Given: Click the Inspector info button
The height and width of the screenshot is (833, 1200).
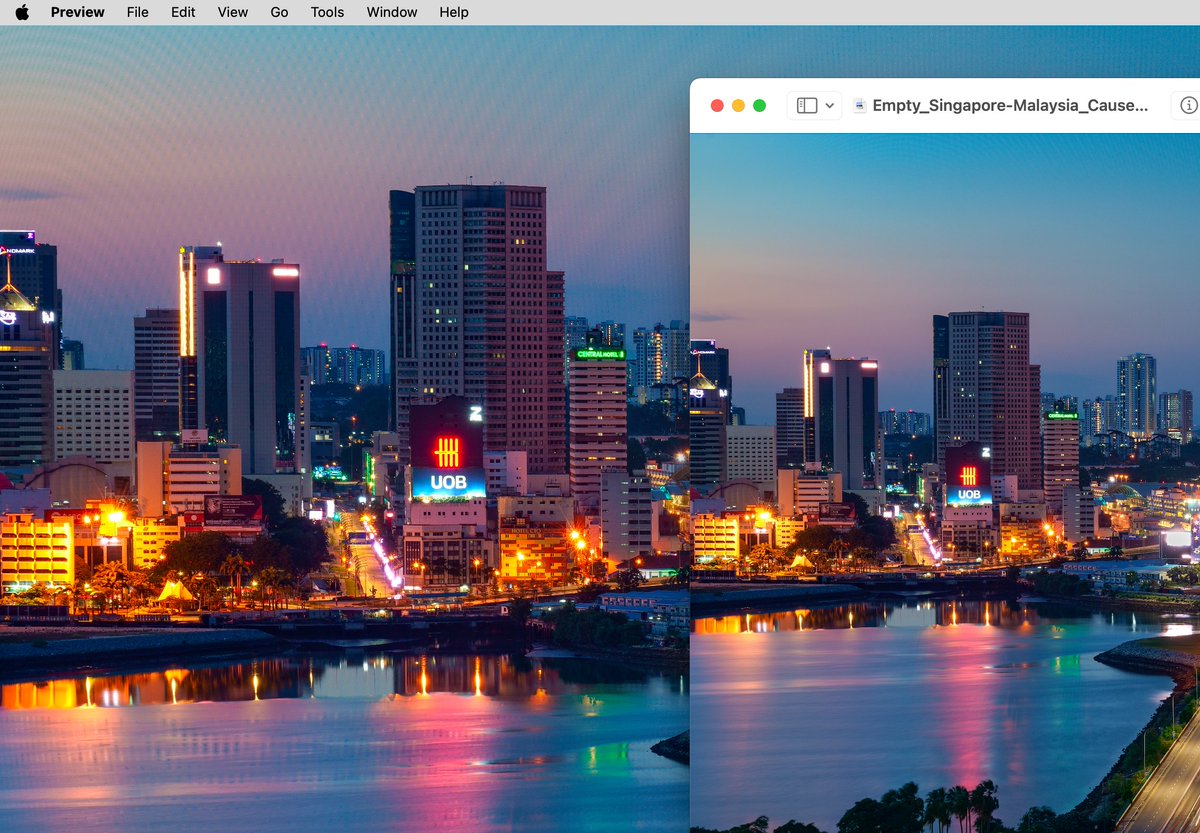Looking at the screenshot, I should (x=1188, y=105).
